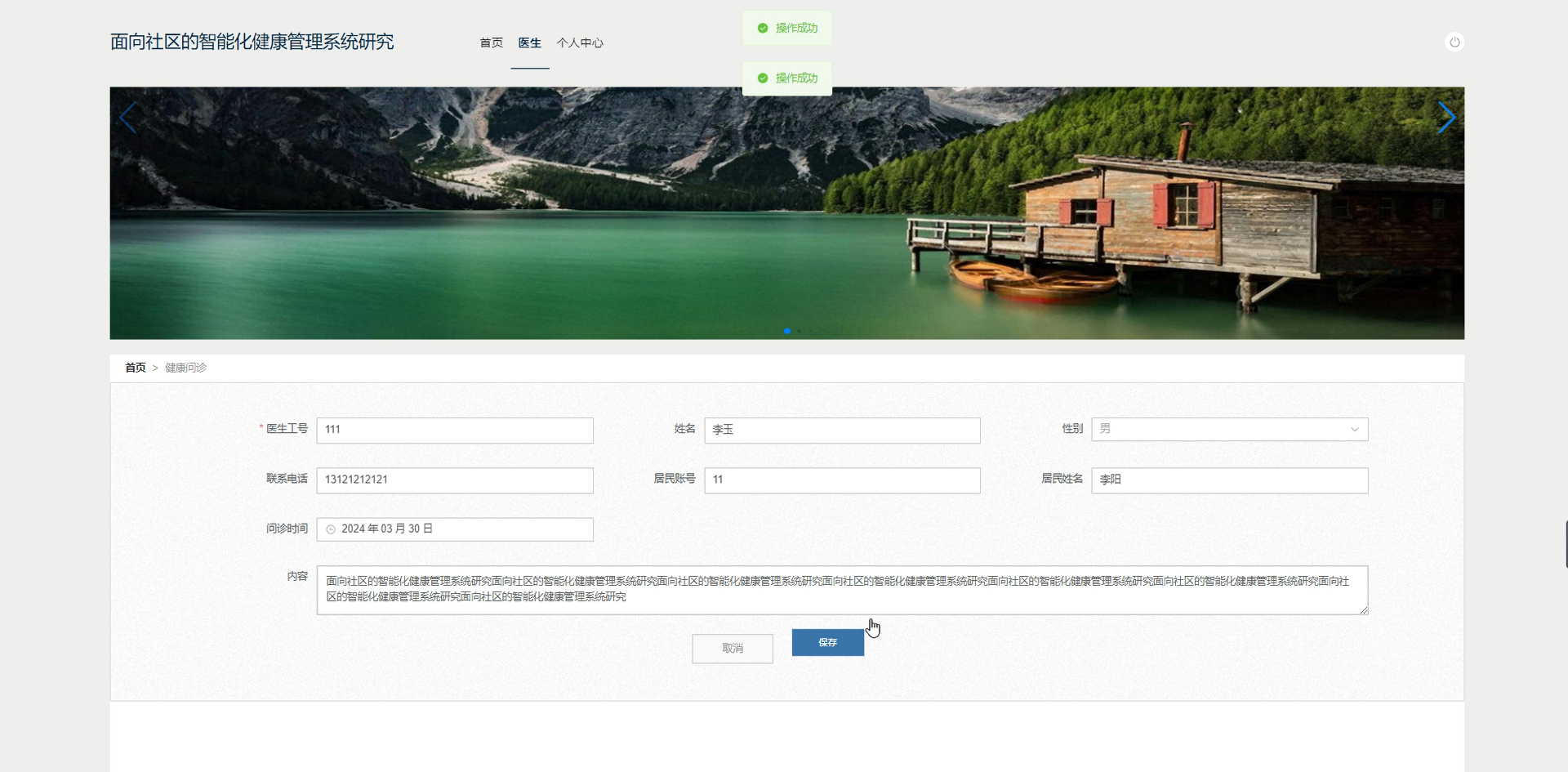Click the 医生工号 label
1568x772 pixels.
(x=287, y=429)
